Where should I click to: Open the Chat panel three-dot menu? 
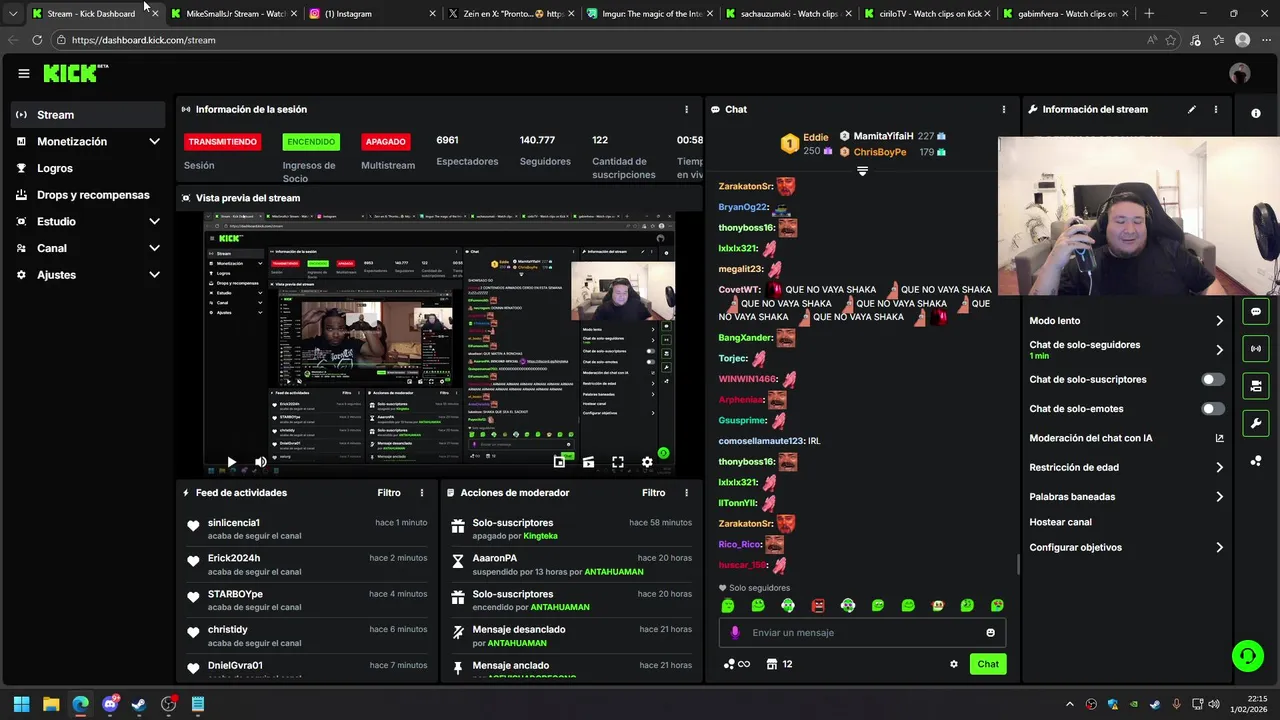pos(1004,109)
